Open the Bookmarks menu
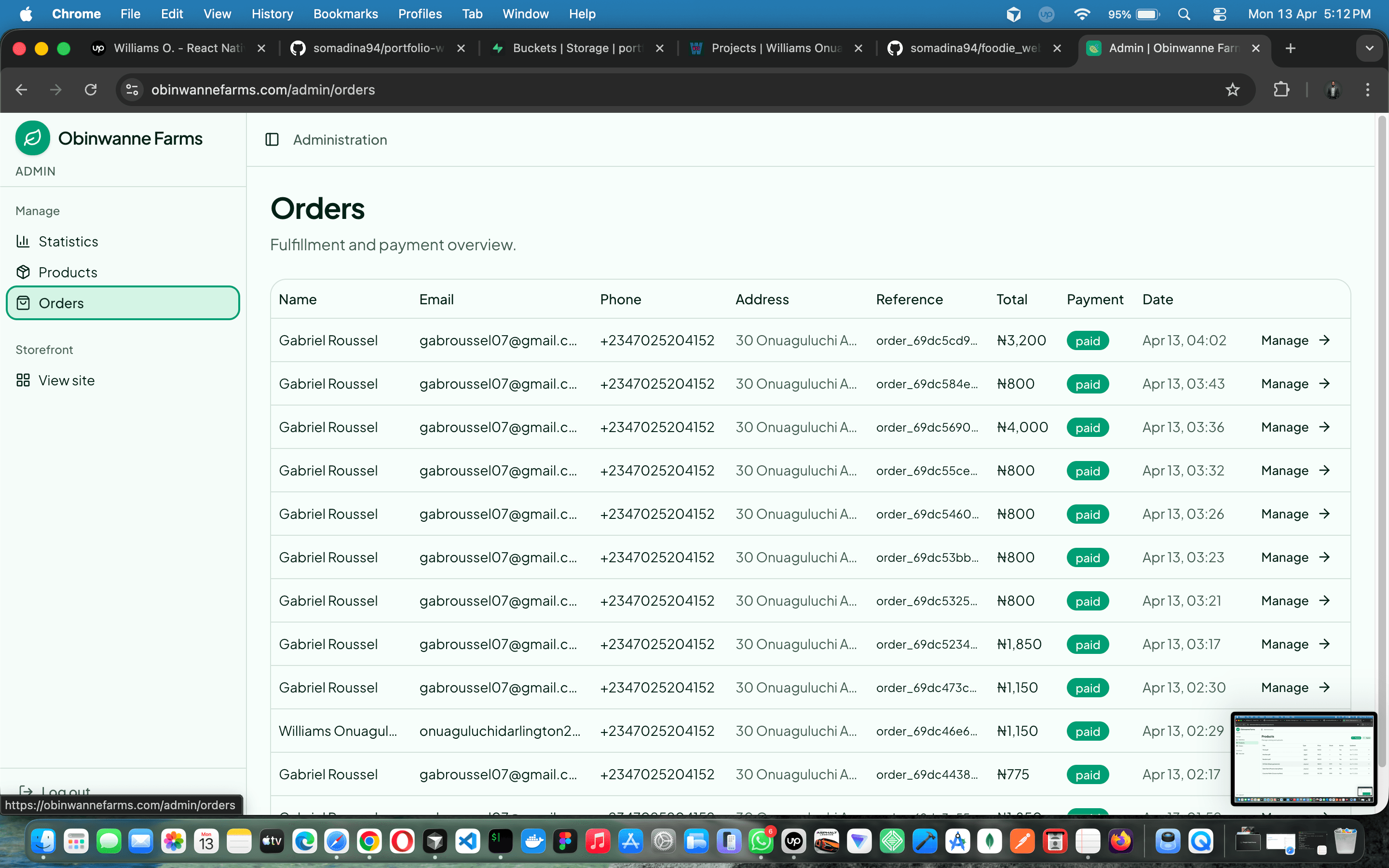 345,14
